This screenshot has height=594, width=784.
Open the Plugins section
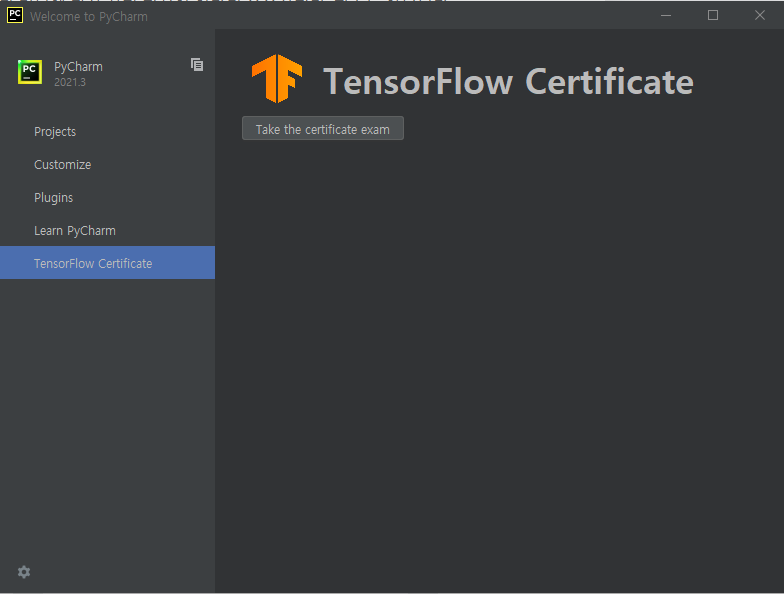pos(108,198)
